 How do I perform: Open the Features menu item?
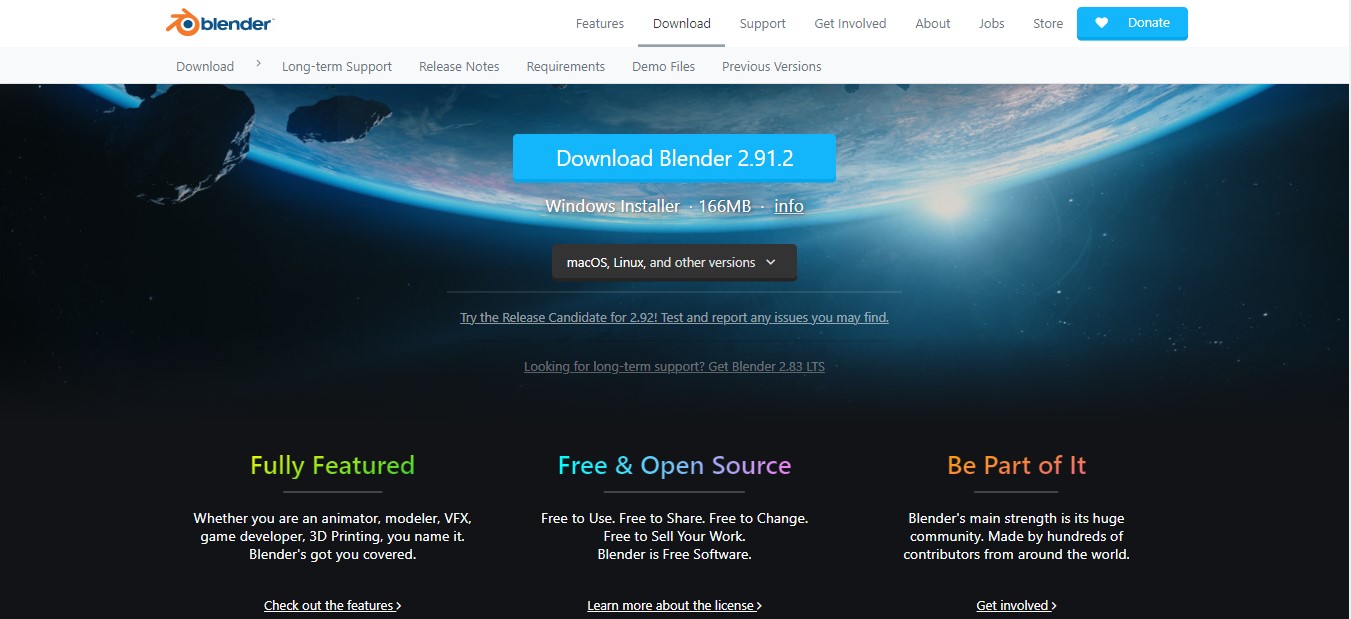click(x=600, y=23)
